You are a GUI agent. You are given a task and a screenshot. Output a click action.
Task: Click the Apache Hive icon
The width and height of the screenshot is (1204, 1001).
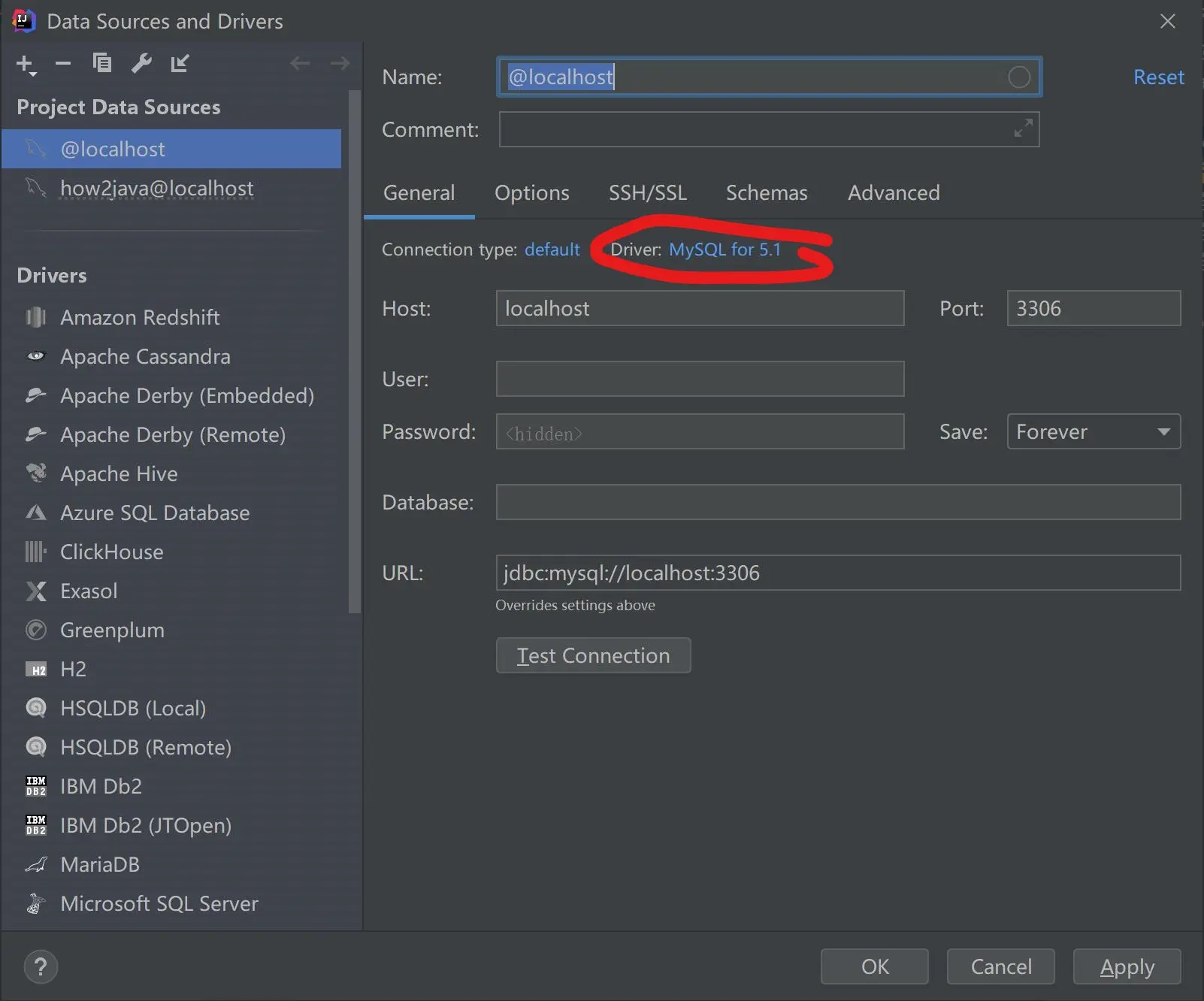click(x=36, y=473)
